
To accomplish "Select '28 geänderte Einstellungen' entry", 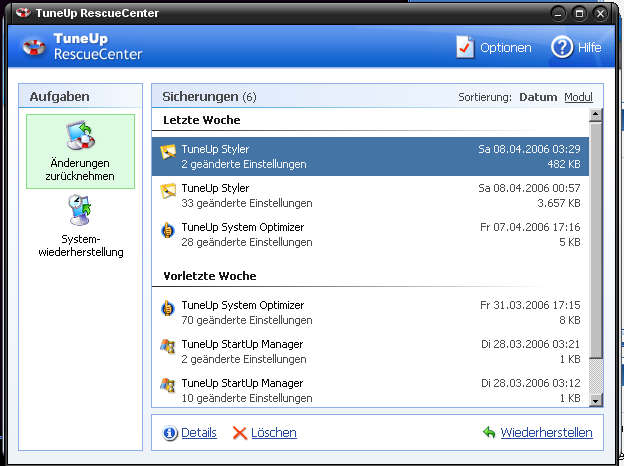I will (x=247, y=242).
